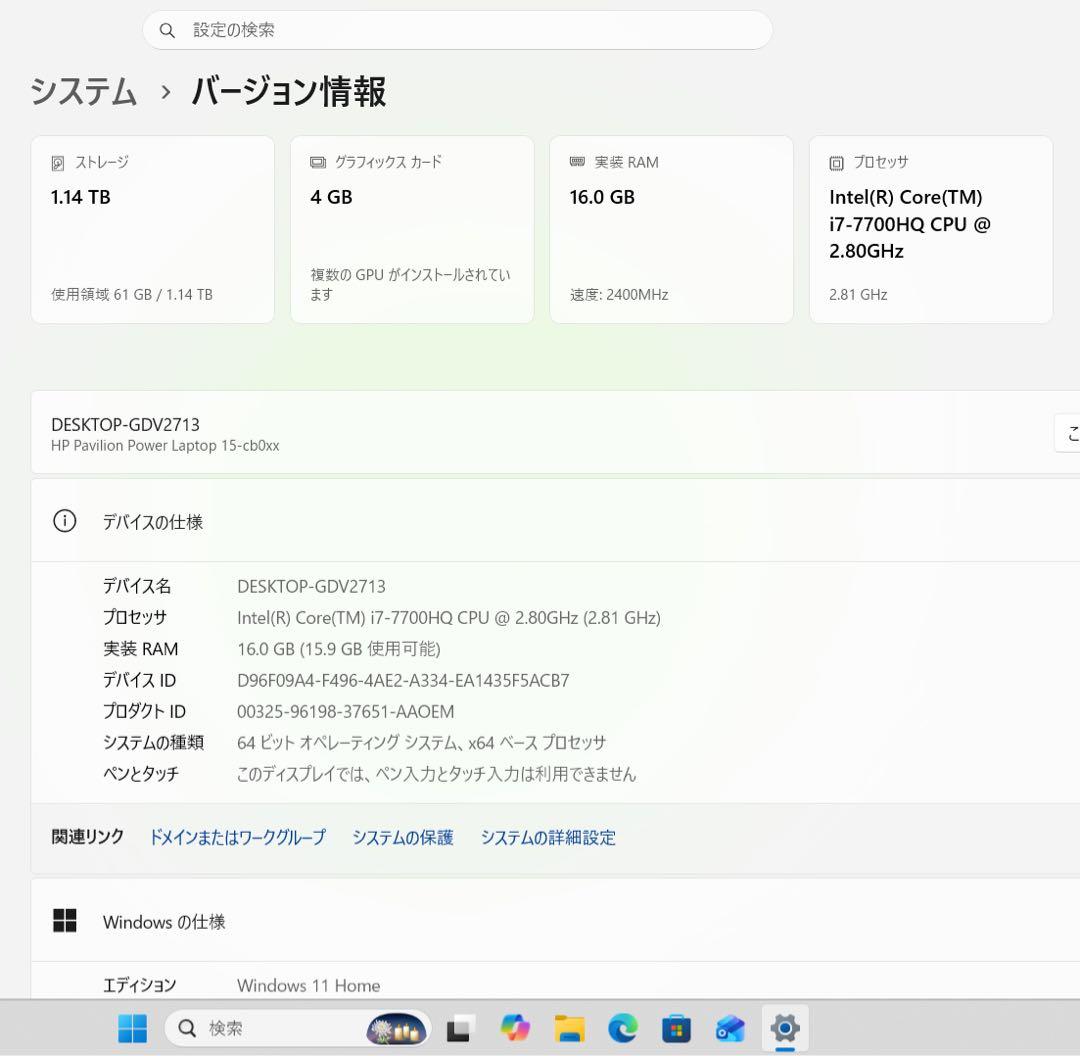1080x1056 pixels.
Task: Click 使用領域 61 GB / 1.14 TB text
Action: [x=132, y=295]
